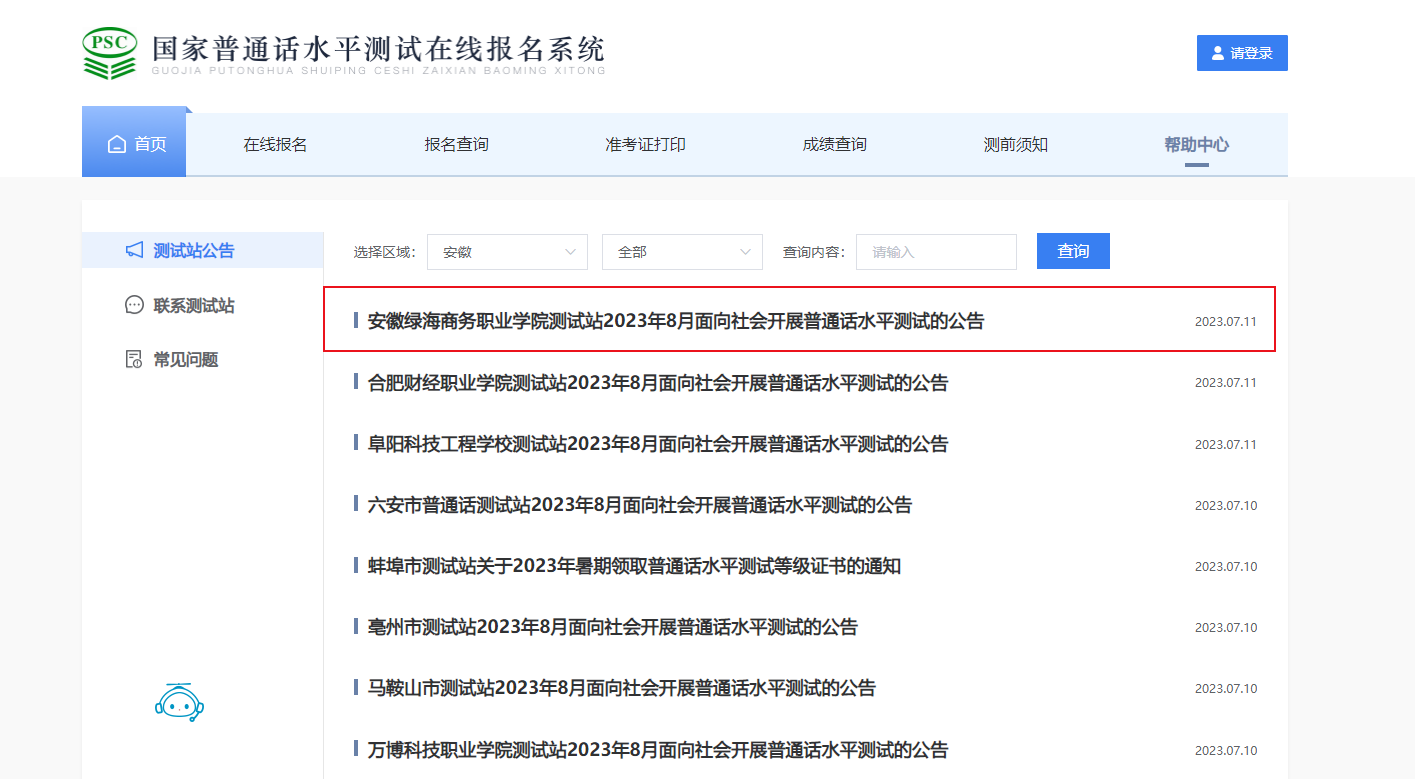Go to 准考证打印 page

click(645, 145)
